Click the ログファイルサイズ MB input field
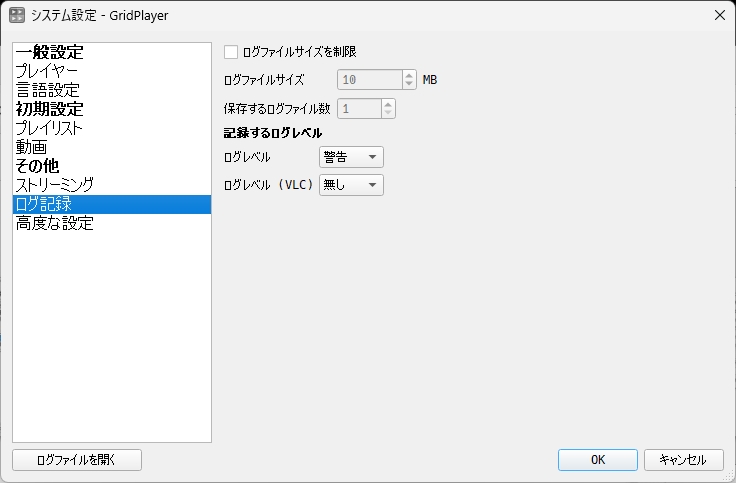The height and width of the screenshot is (483, 736). [369, 80]
